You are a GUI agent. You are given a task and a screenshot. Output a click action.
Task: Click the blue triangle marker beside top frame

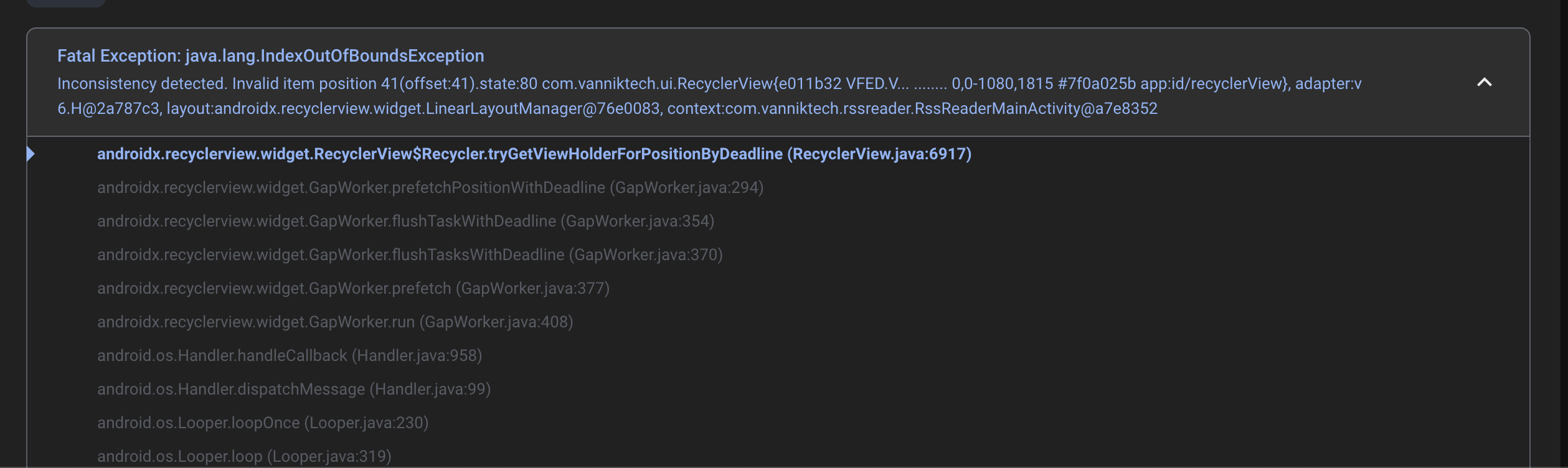pos(31,154)
